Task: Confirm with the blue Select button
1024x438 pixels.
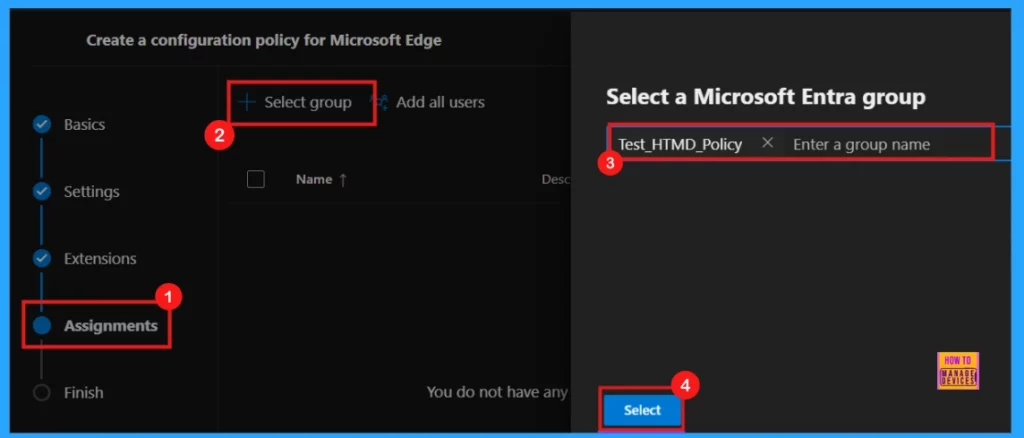Action: 642,410
